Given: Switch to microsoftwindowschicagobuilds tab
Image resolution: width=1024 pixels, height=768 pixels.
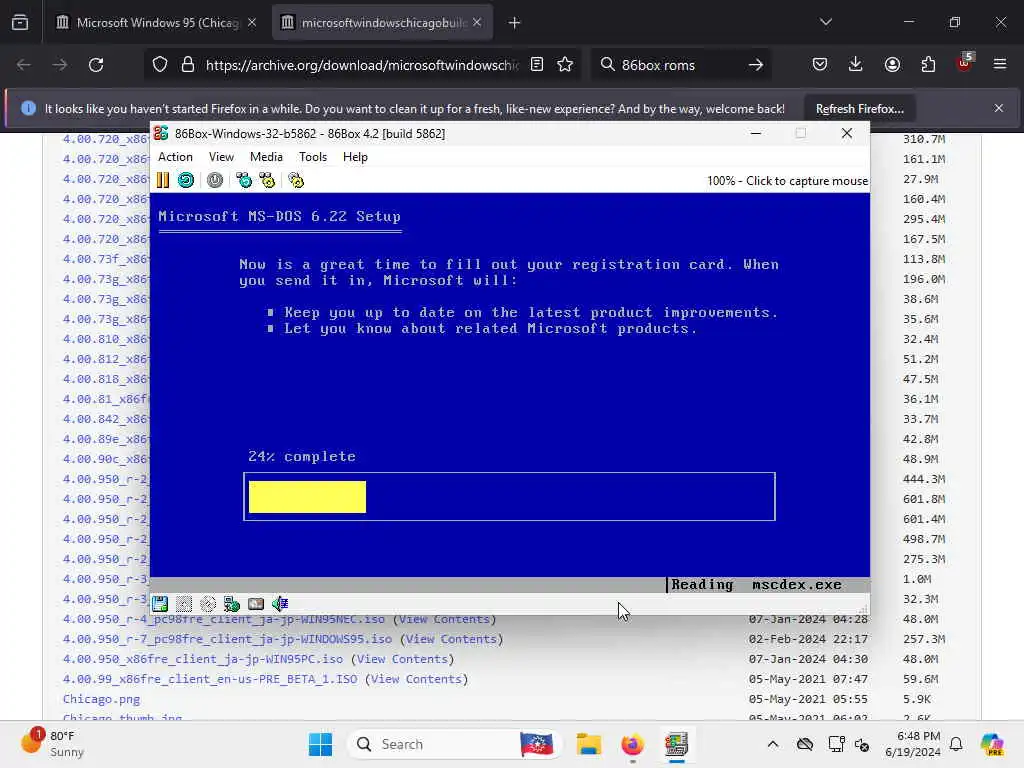Looking at the screenshot, I should 382,23.
